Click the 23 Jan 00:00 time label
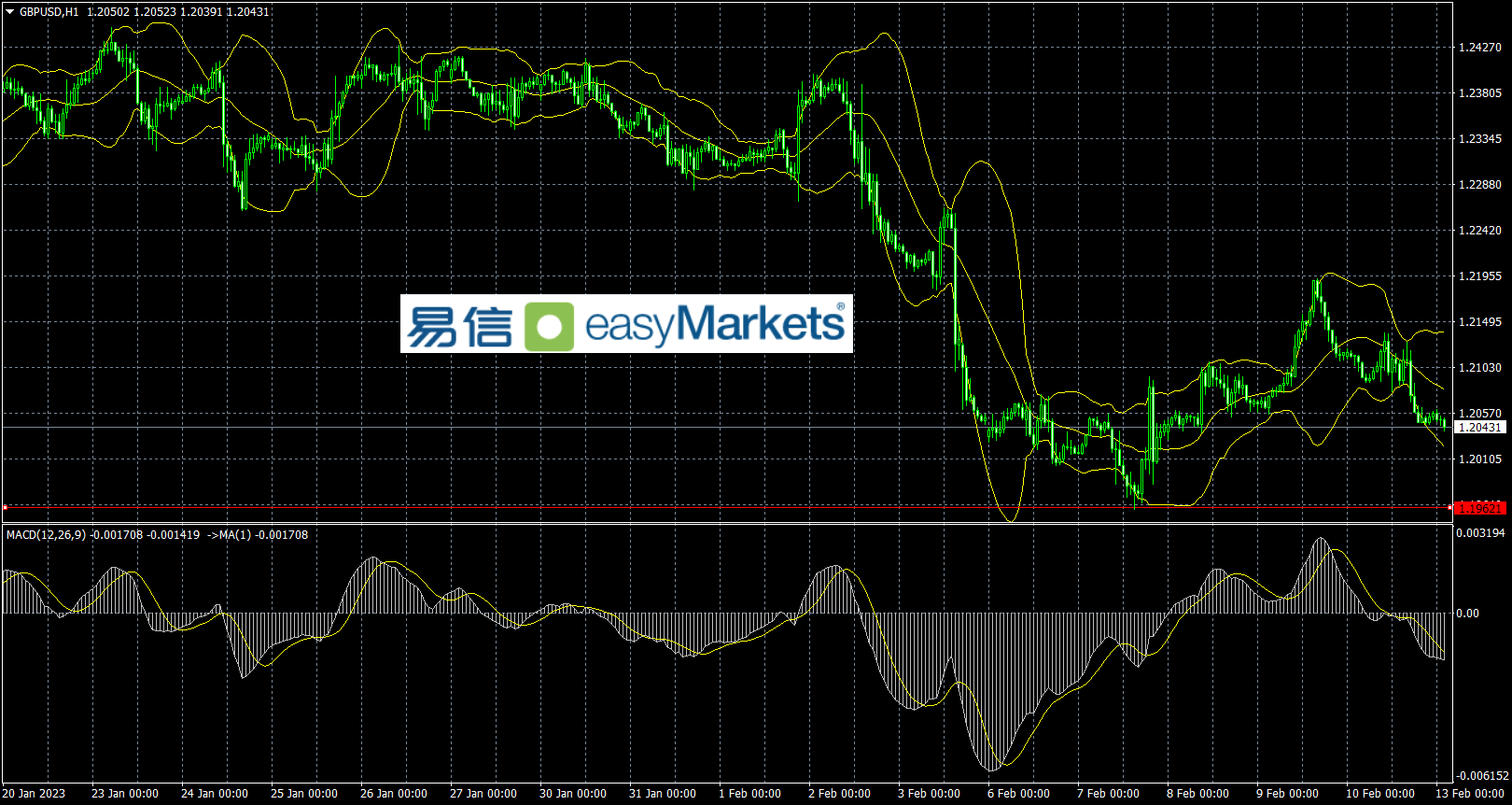The height and width of the screenshot is (805, 1512). tap(125, 794)
